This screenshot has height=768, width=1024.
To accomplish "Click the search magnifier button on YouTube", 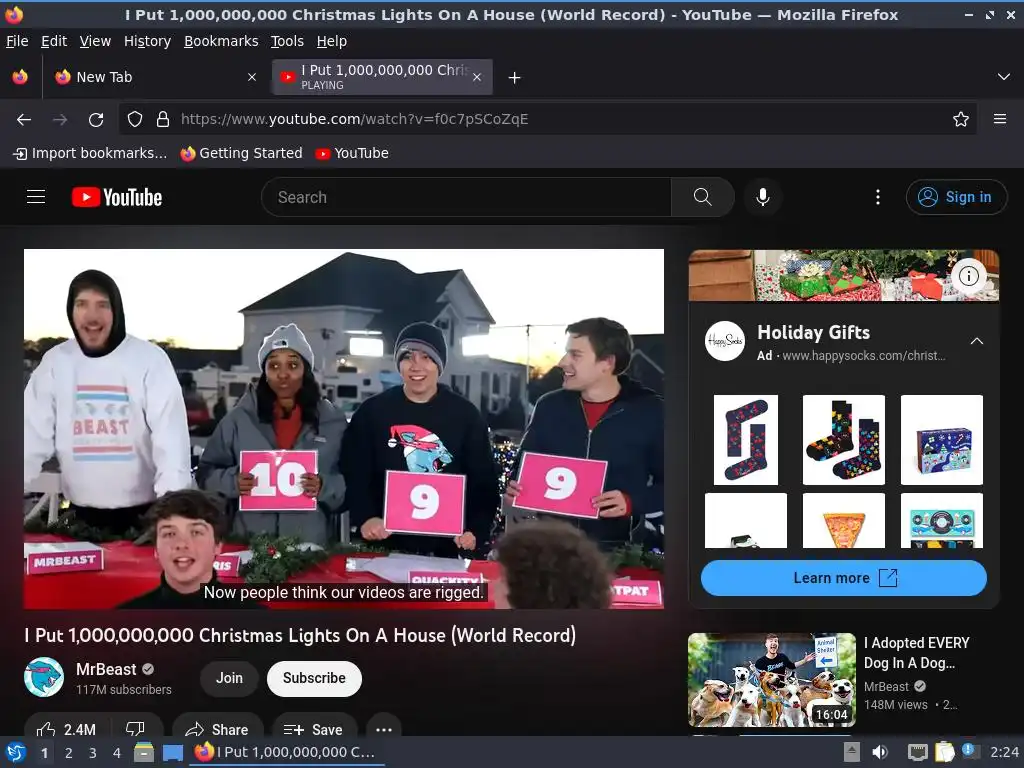I will pyautogui.click(x=703, y=197).
